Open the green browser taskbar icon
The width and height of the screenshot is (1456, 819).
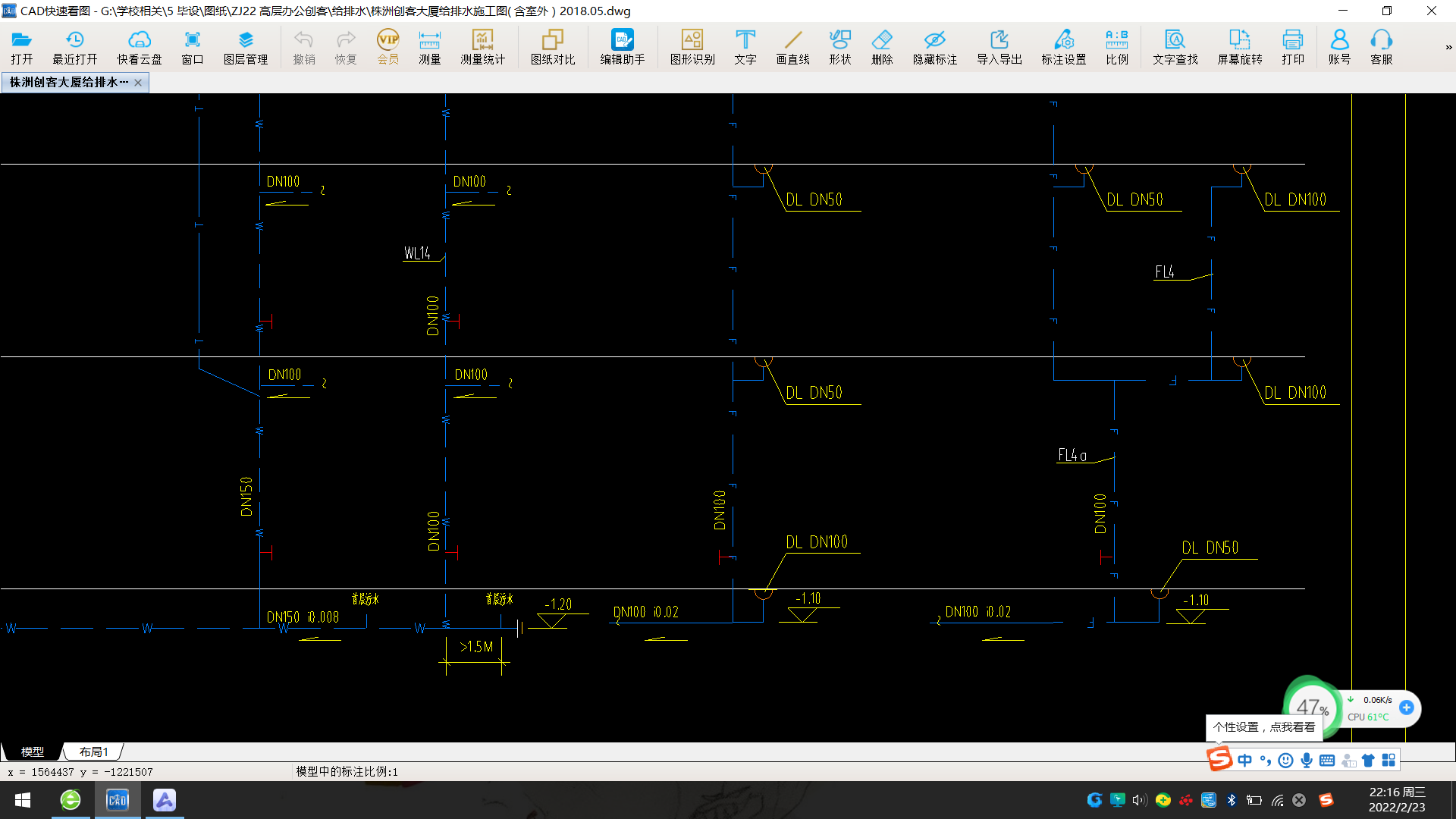pyautogui.click(x=71, y=800)
